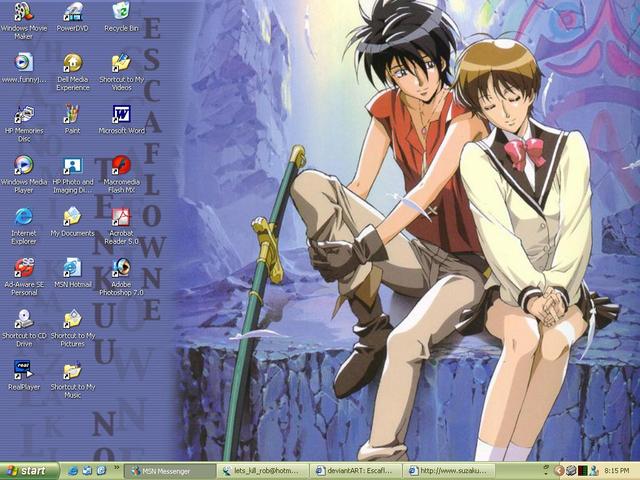
Task: Select the Windows Media Player desktop icon
Action: pyautogui.click(x=24, y=174)
